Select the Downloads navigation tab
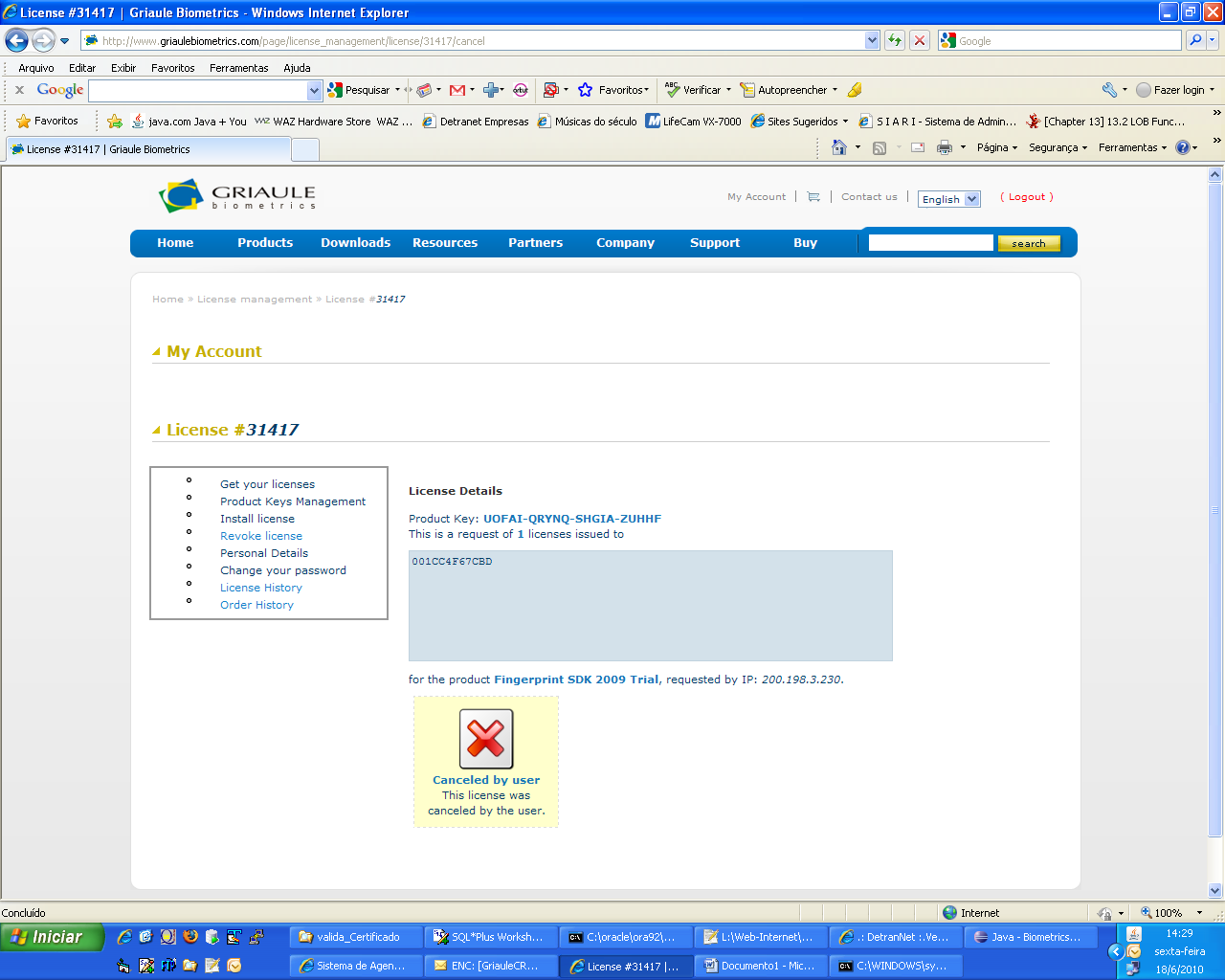 pos(355,243)
